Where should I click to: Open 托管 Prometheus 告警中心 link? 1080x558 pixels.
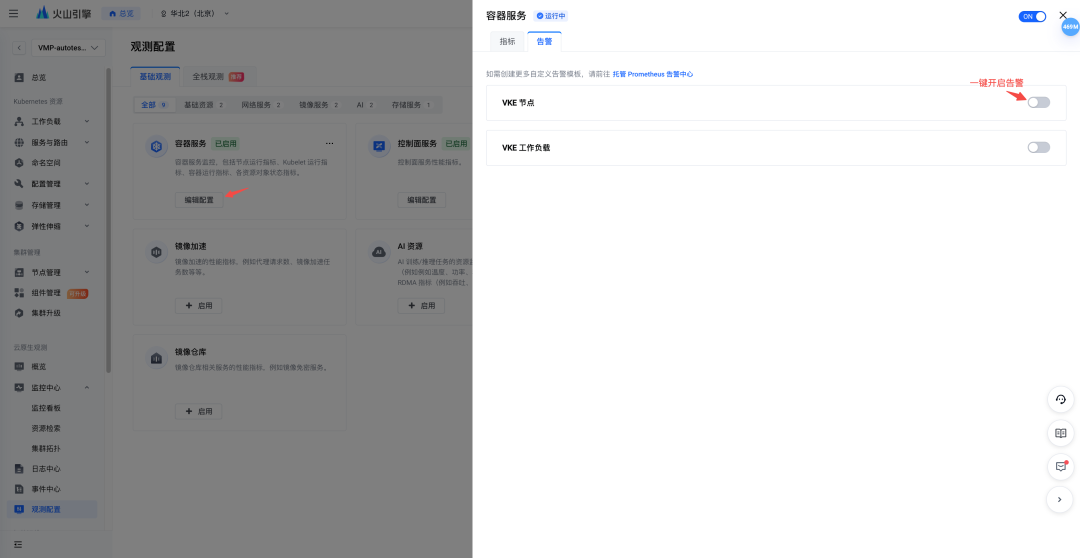[x=652, y=74]
